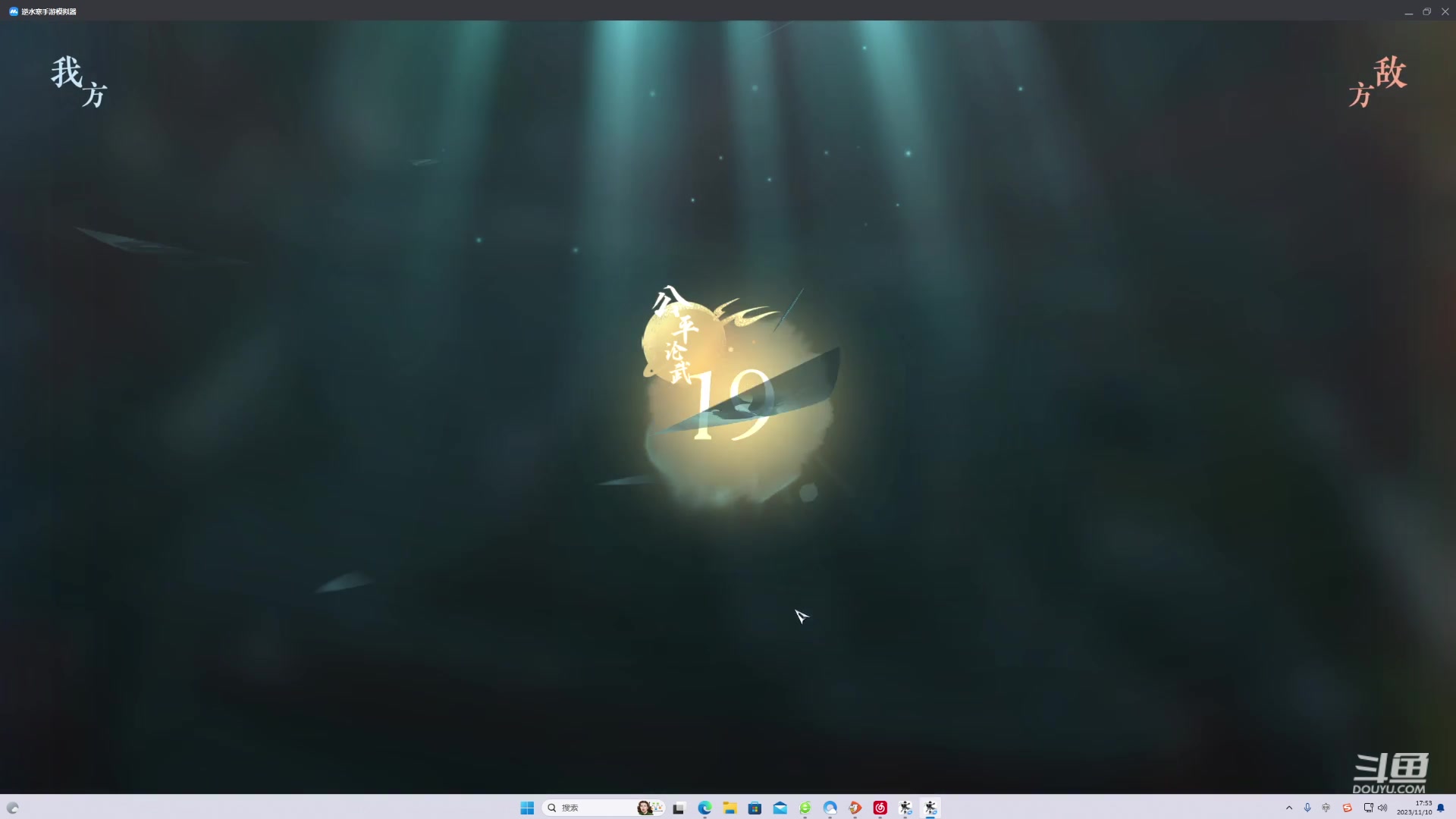Viewport: 1456px width, 819px height.
Task: Open File Explorer from the taskbar
Action: [730, 808]
